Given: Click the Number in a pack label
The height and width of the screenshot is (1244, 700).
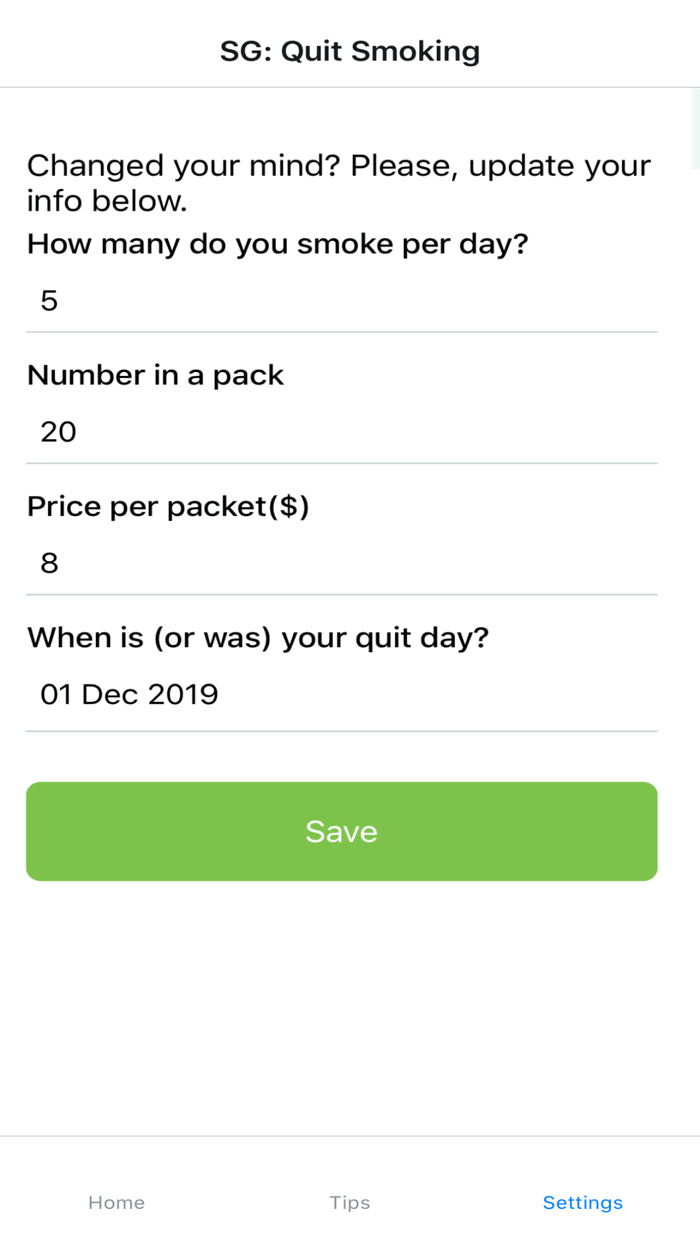Looking at the screenshot, I should point(155,375).
